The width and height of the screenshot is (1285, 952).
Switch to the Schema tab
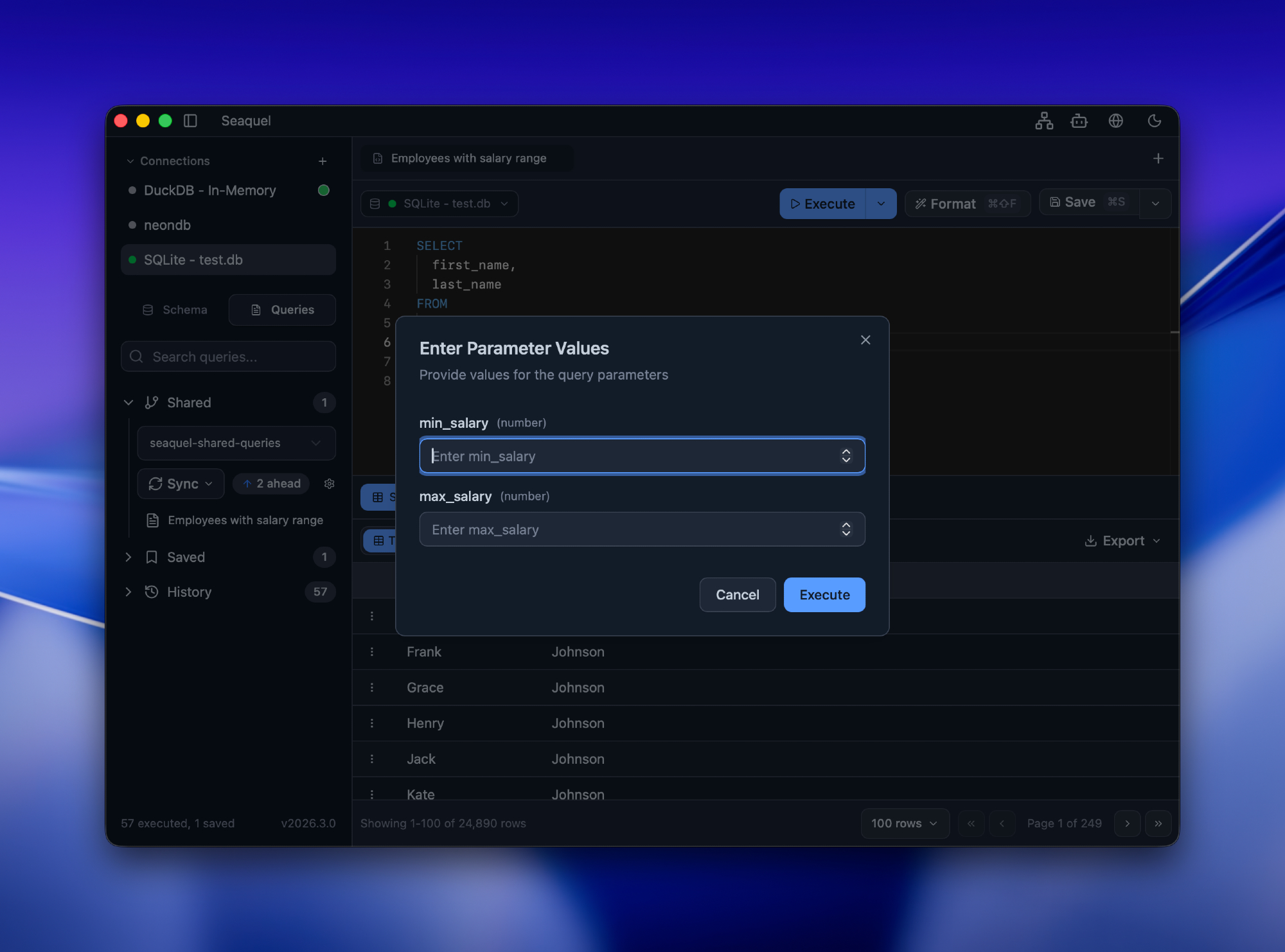point(175,310)
